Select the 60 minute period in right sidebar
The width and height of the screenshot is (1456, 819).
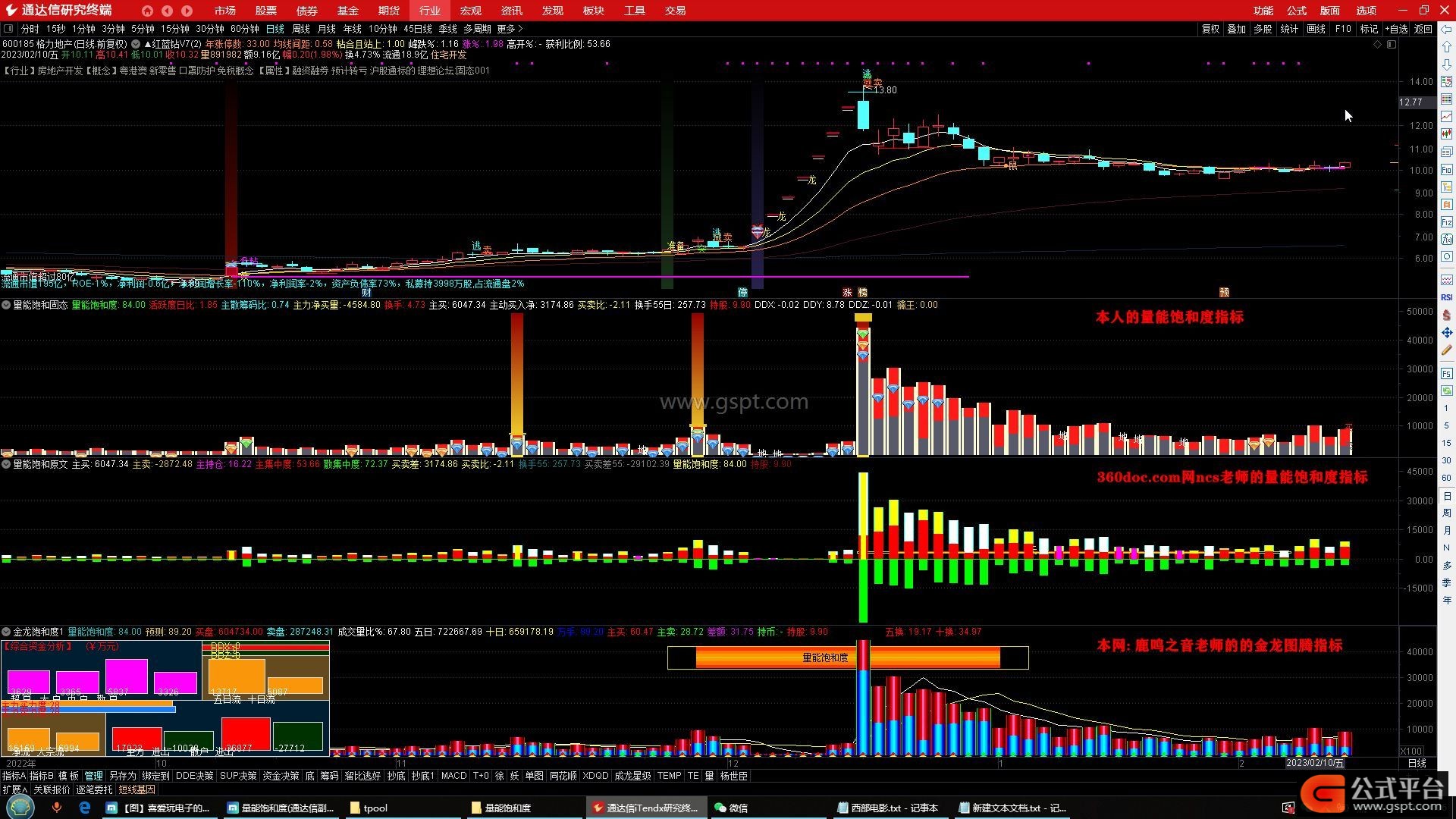[1447, 478]
